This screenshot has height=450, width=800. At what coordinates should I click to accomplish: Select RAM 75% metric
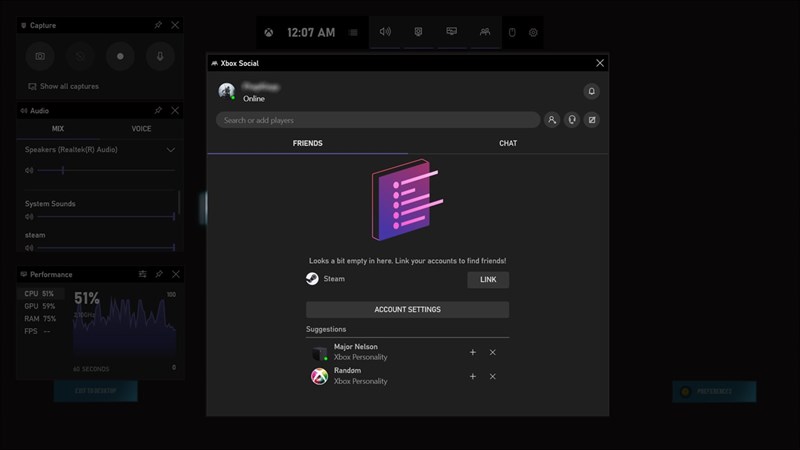pos(41,318)
